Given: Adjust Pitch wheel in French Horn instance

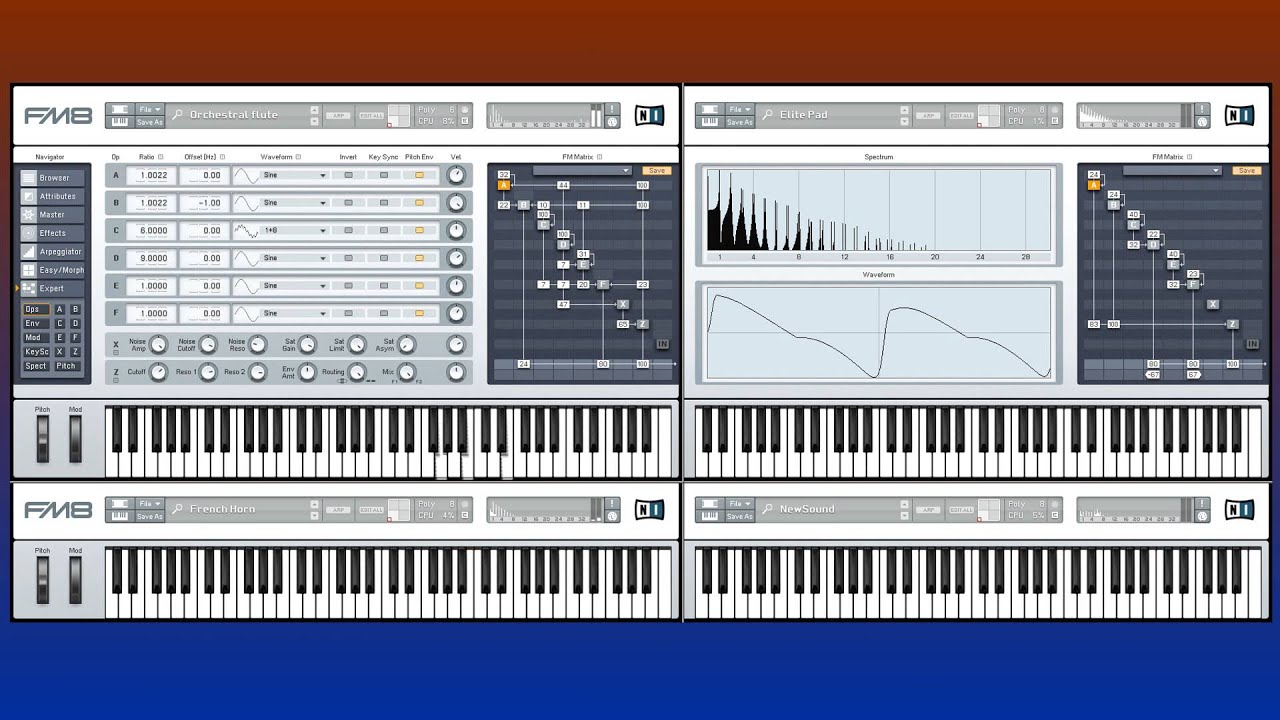Looking at the screenshot, I should [42, 580].
